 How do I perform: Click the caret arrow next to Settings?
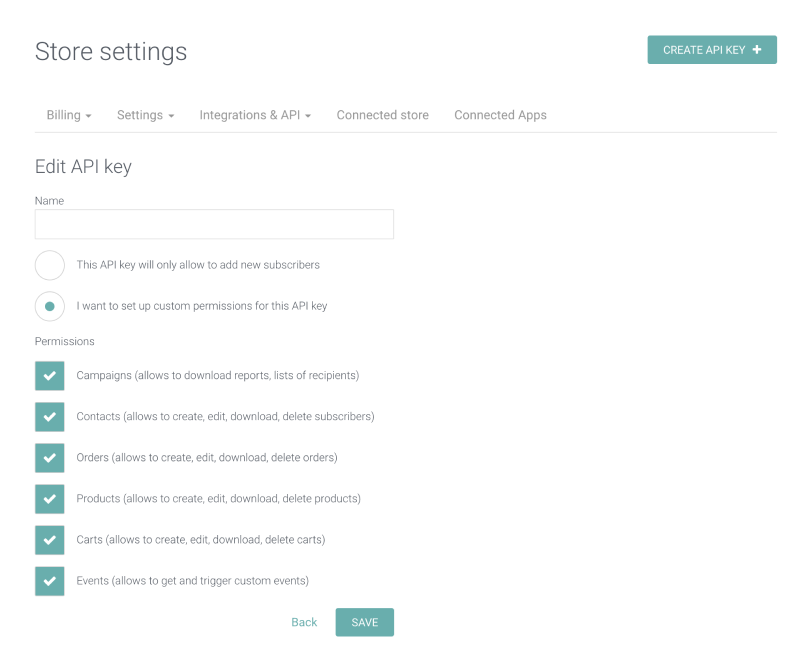point(172,115)
